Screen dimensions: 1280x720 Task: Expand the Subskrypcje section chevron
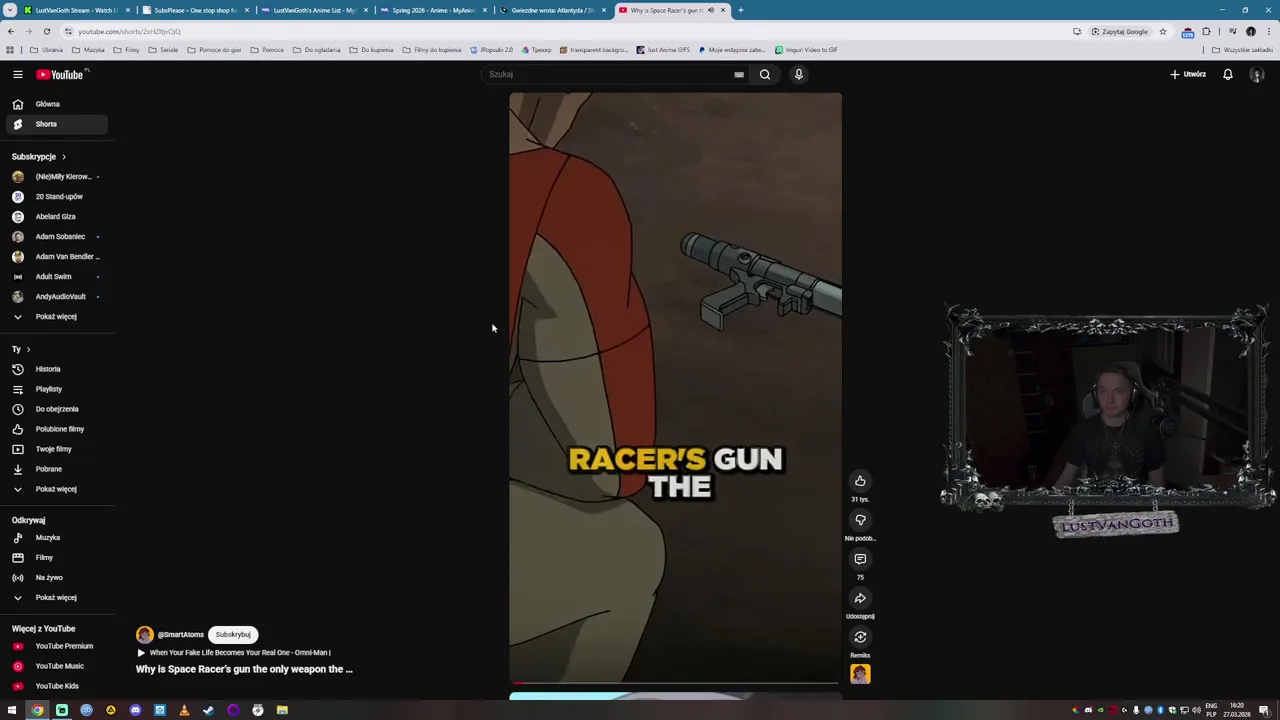point(63,156)
